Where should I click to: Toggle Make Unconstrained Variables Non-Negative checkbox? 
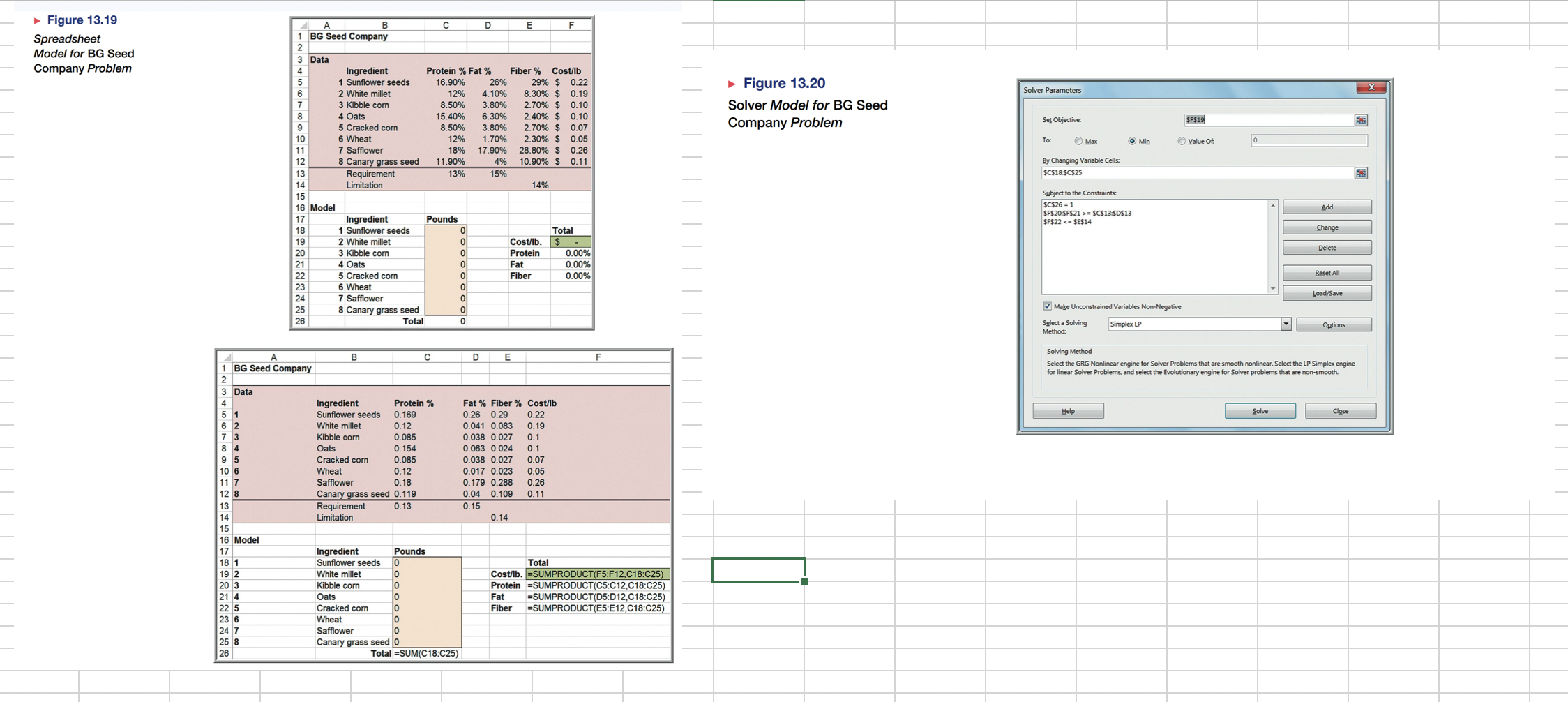coord(1048,305)
